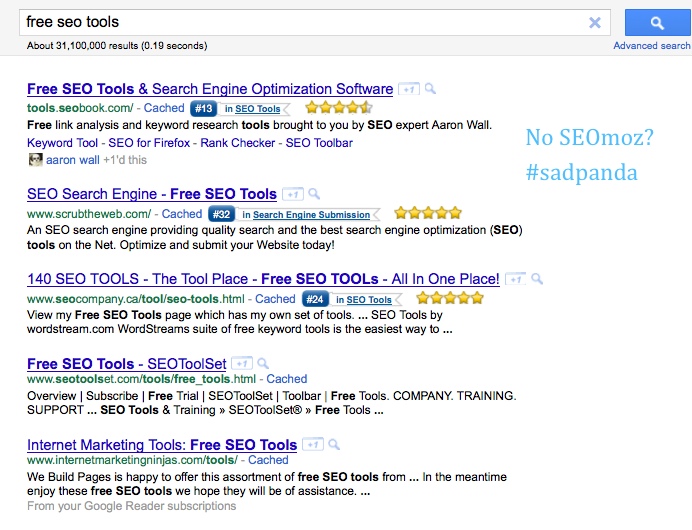The width and height of the screenshot is (692, 530).
Task: Open Cached link for tools.seobook.com
Action: pyautogui.click(x=164, y=108)
